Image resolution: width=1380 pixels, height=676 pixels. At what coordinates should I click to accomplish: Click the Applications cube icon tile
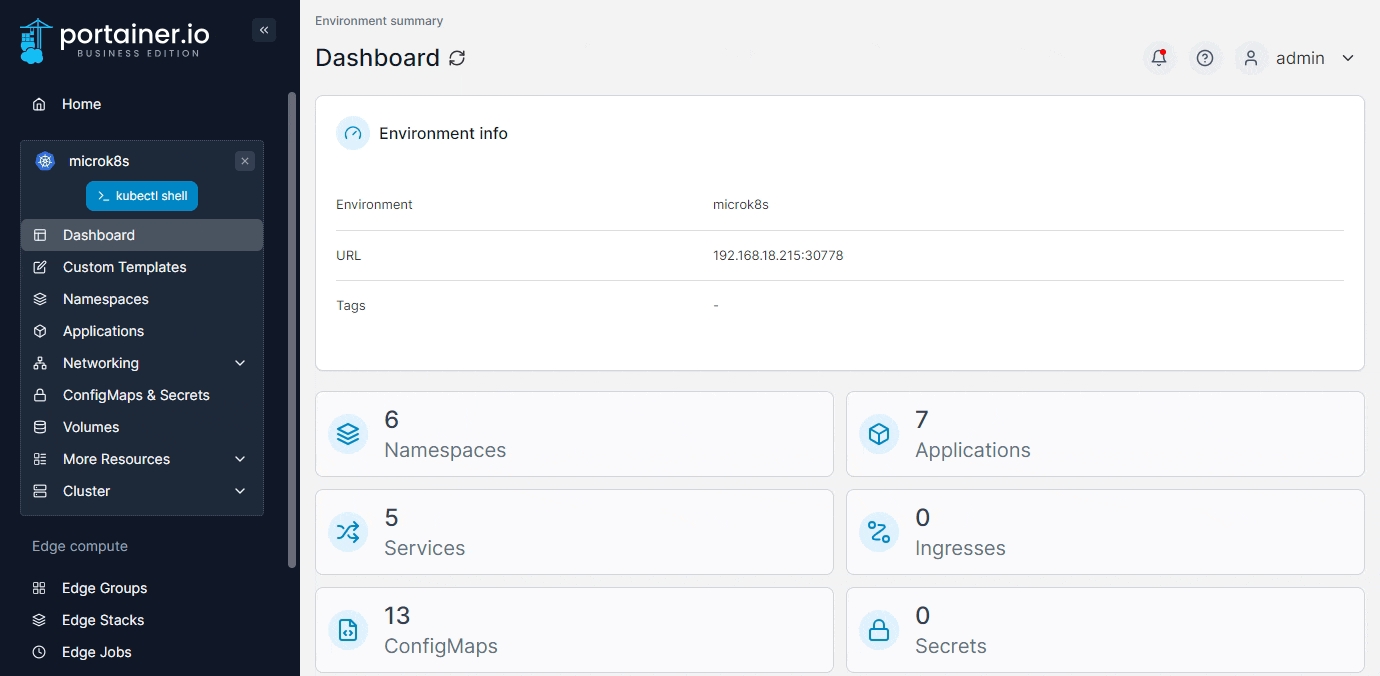pyautogui.click(x=879, y=434)
